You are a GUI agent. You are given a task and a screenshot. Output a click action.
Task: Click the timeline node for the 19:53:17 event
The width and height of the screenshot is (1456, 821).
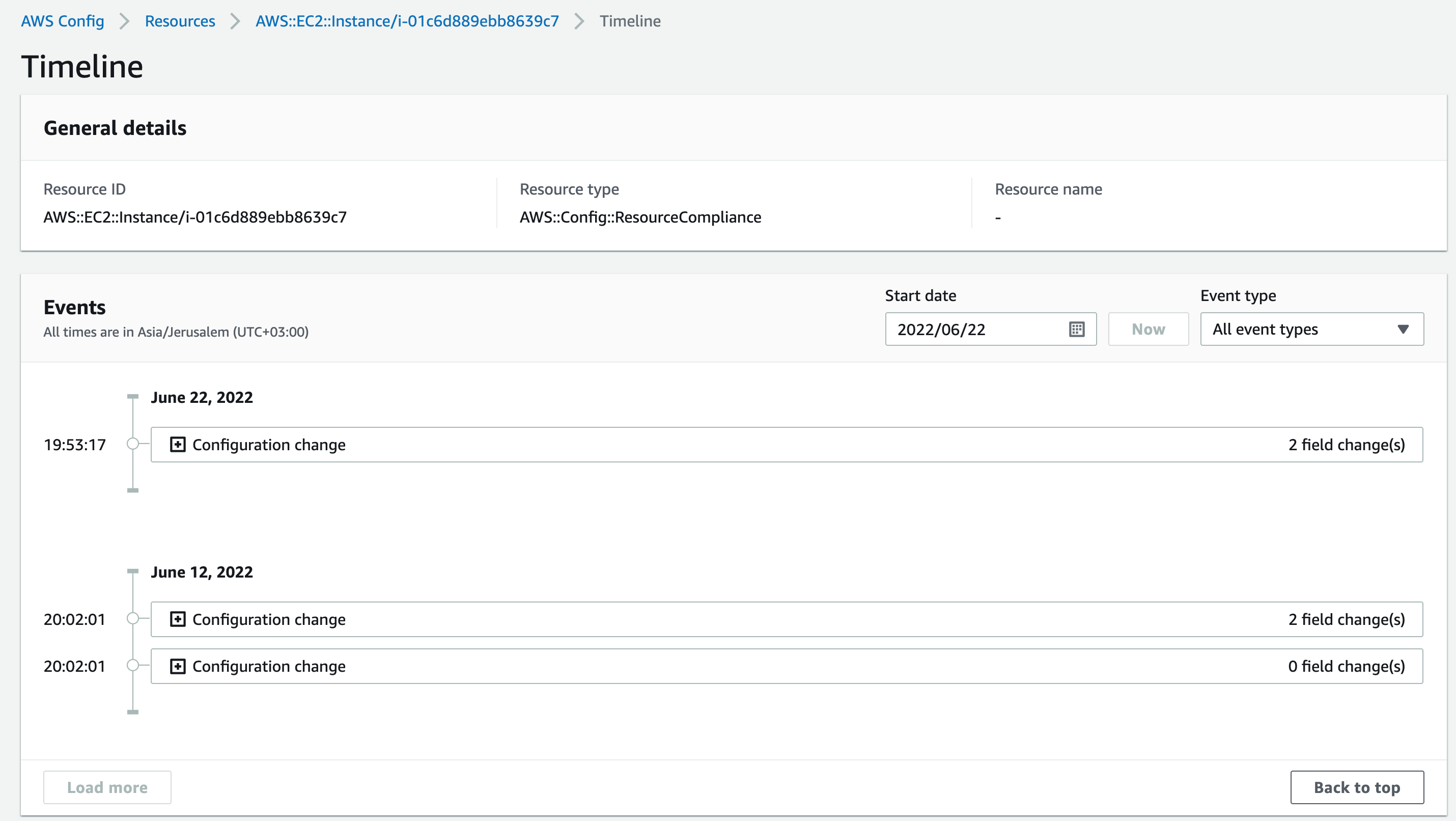pos(133,445)
